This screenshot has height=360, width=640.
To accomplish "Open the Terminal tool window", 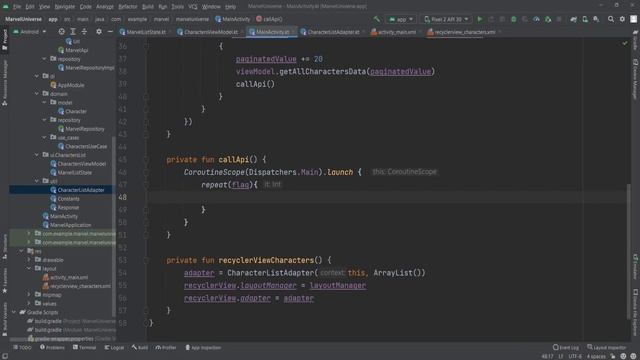I will click(84, 348).
